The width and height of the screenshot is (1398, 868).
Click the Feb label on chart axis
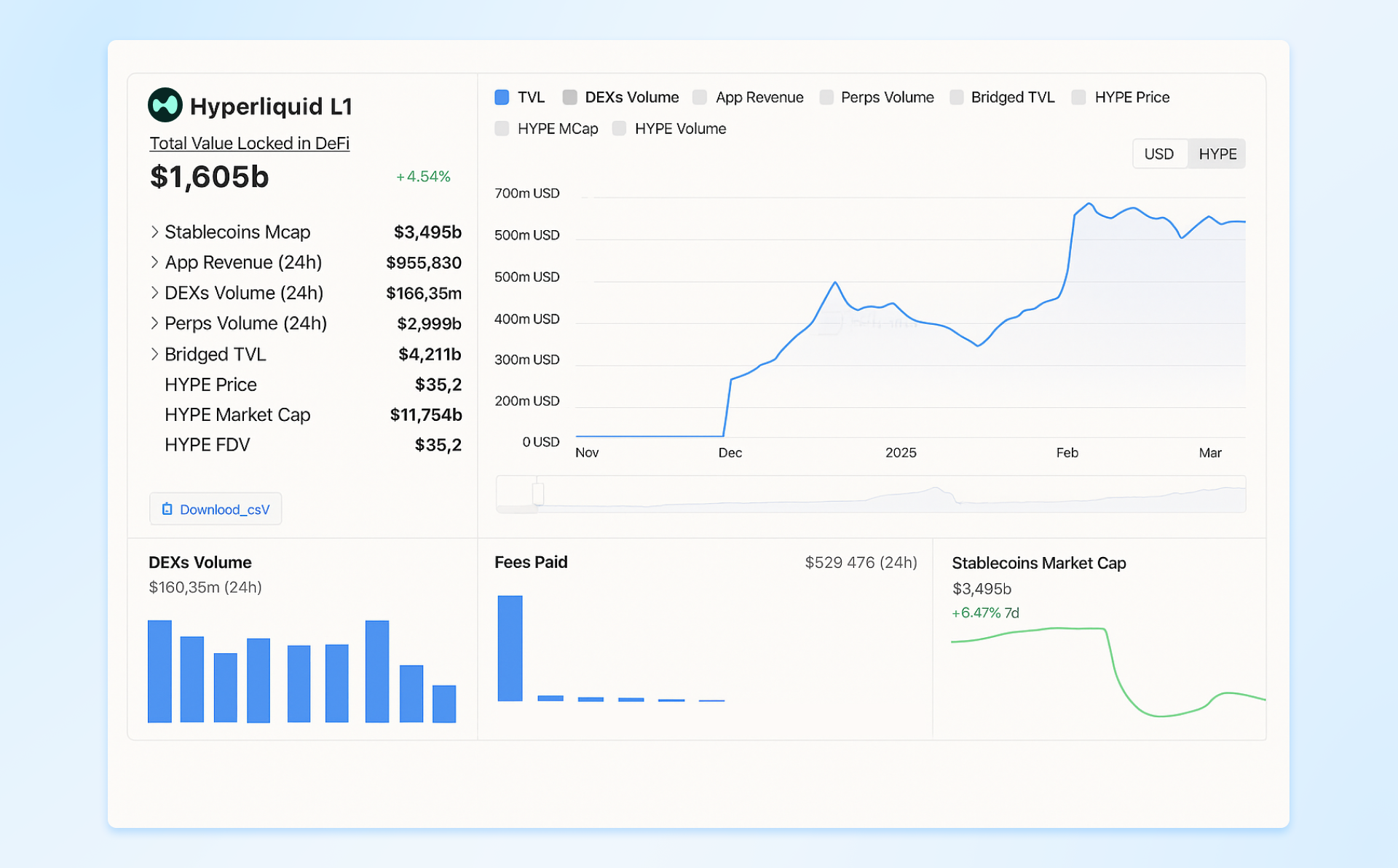(1067, 453)
